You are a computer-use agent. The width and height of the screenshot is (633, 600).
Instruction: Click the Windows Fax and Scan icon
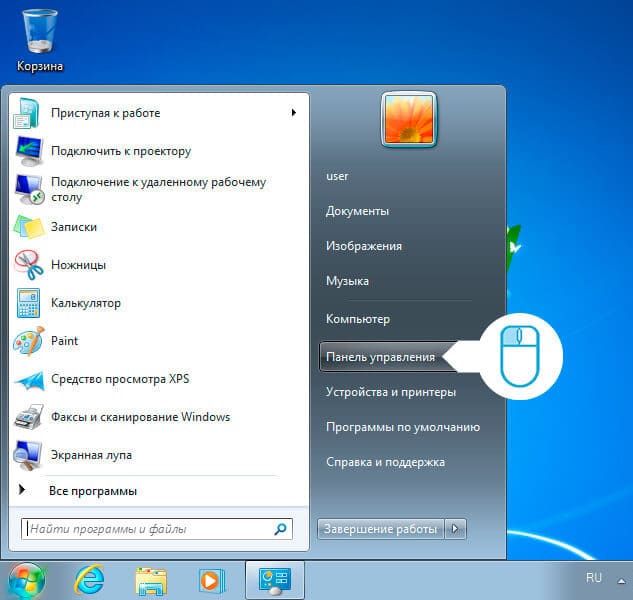click(x=28, y=417)
